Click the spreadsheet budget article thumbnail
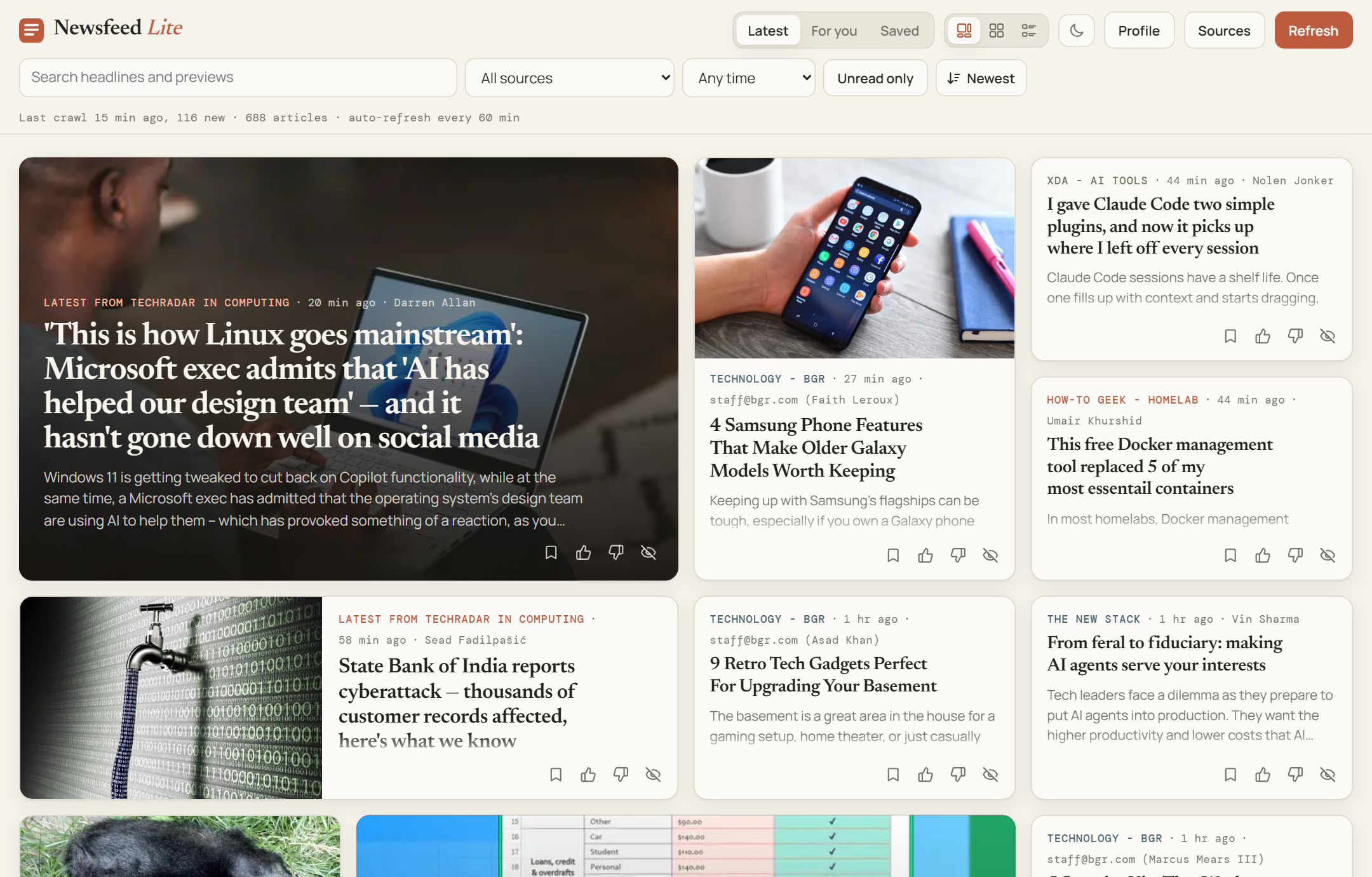The height and width of the screenshot is (877, 1372). tap(686, 846)
